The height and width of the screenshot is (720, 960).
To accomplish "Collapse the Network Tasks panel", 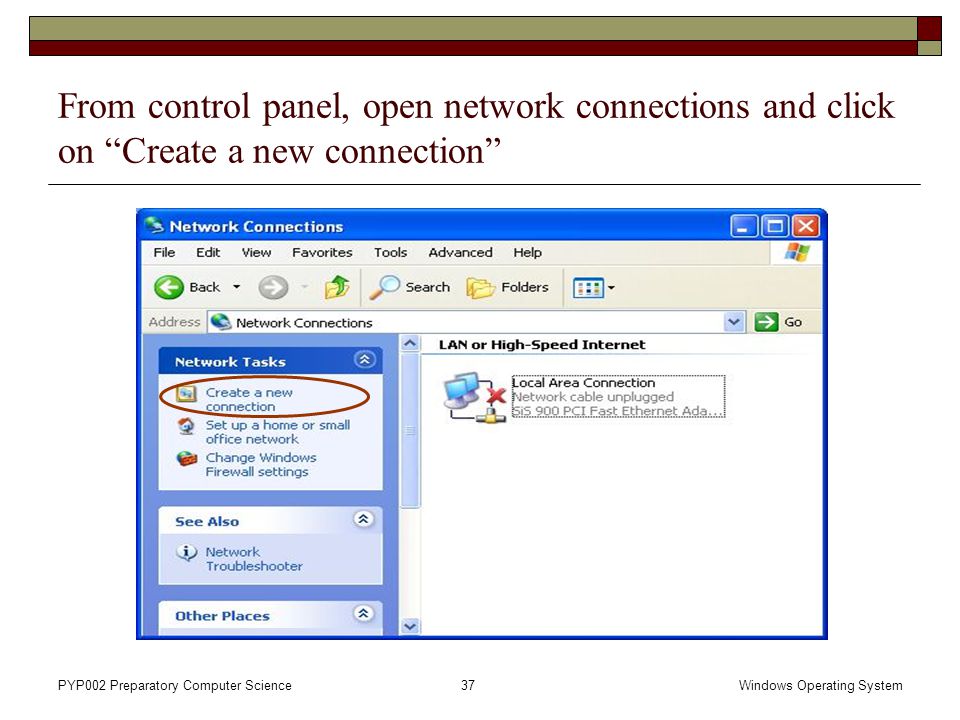I will coord(364,360).
